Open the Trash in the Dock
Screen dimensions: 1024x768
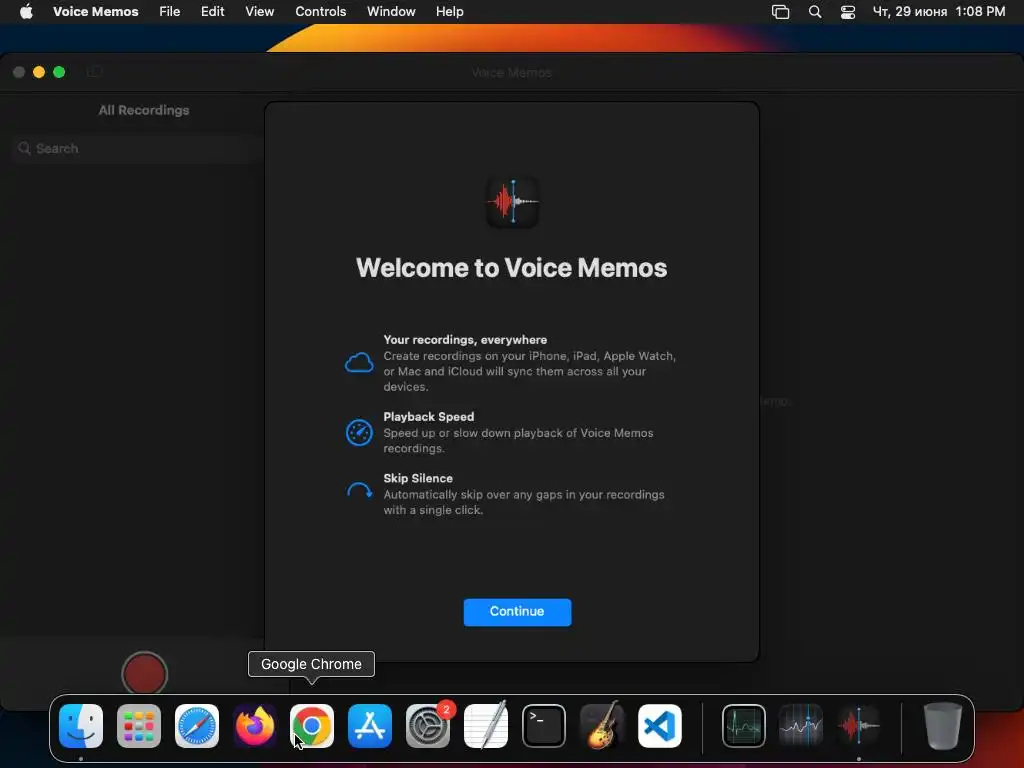[943, 726]
